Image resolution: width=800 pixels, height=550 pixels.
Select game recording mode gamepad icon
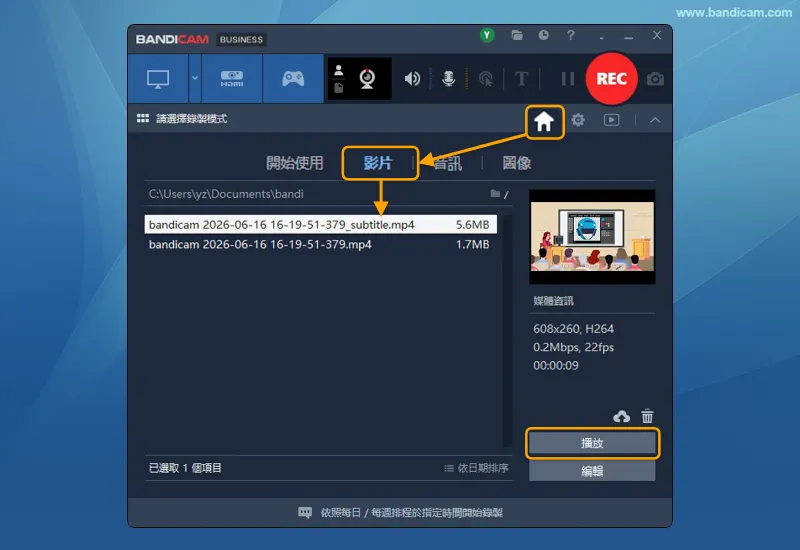pyautogui.click(x=293, y=79)
